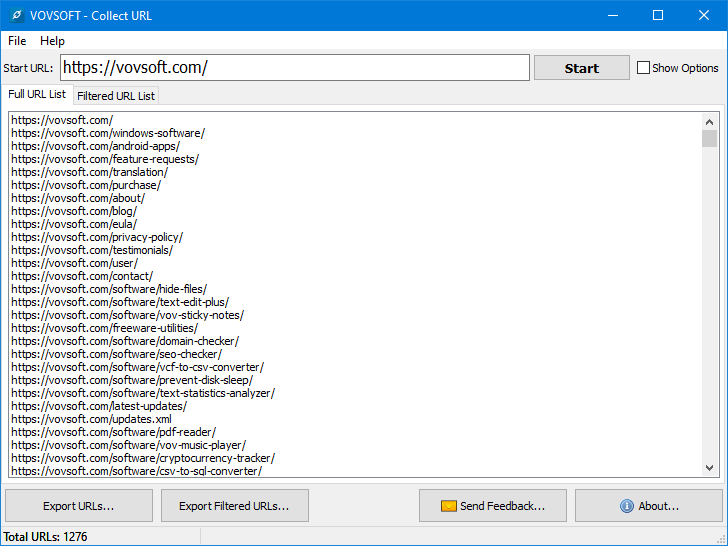Click the scrollbar down arrow

[709, 468]
